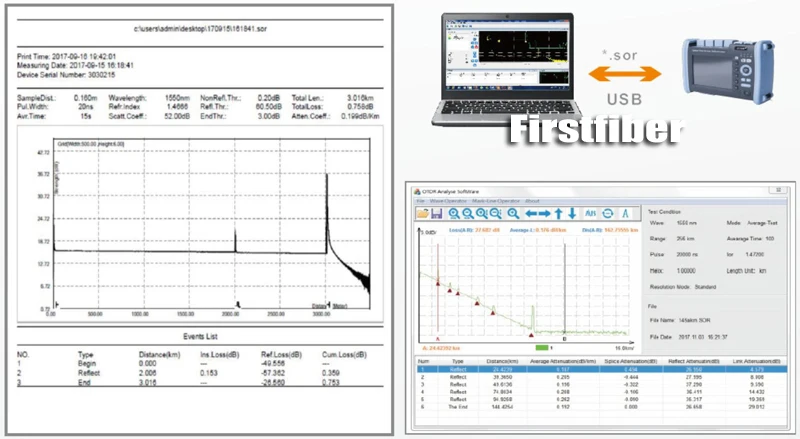Screen dimensions: 800x439
Task: Open the About menu
Action: click(532, 201)
